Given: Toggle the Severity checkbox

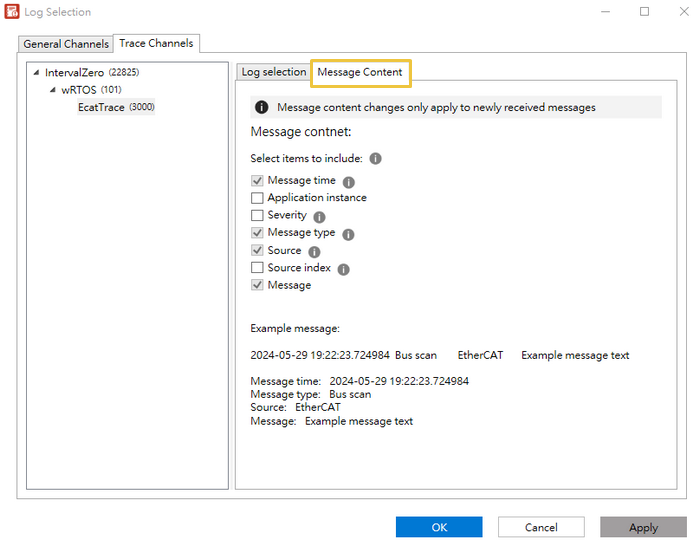Looking at the screenshot, I should click(x=257, y=215).
